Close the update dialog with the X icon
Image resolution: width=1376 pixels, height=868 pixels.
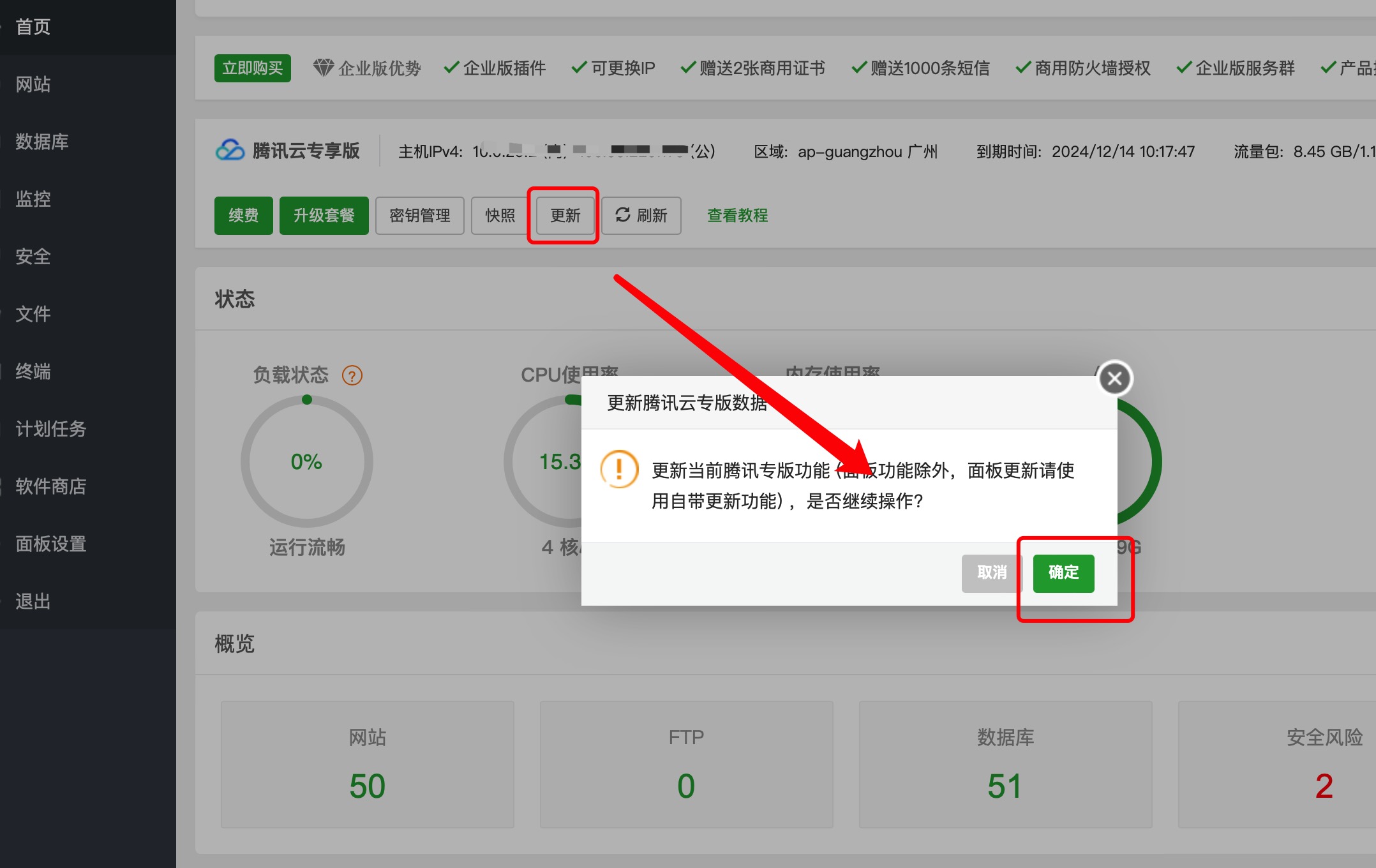1115,378
